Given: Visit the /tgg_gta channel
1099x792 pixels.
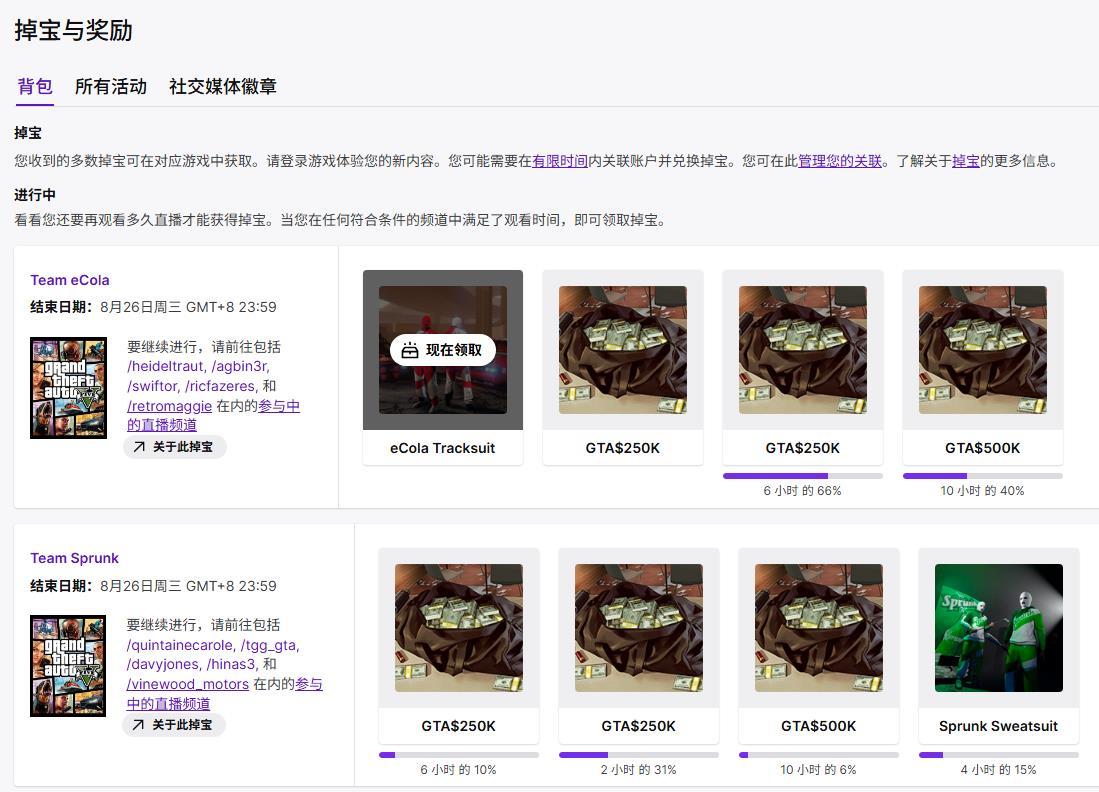Looking at the screenshot, I should pyautogui.click(x=270, y=645).
